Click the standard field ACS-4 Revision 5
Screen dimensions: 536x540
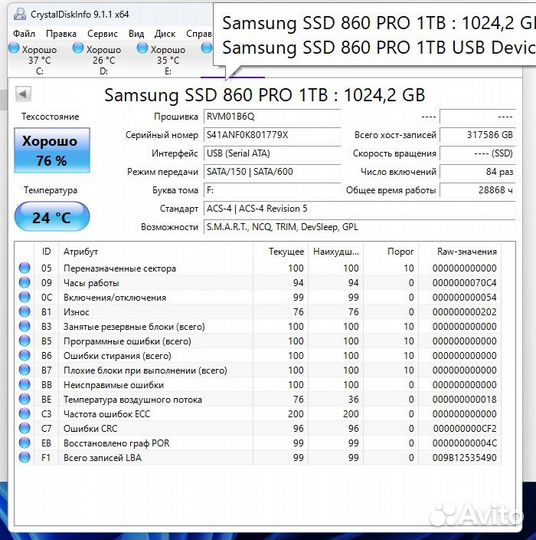pyautogui.click(x=360, y=209)
